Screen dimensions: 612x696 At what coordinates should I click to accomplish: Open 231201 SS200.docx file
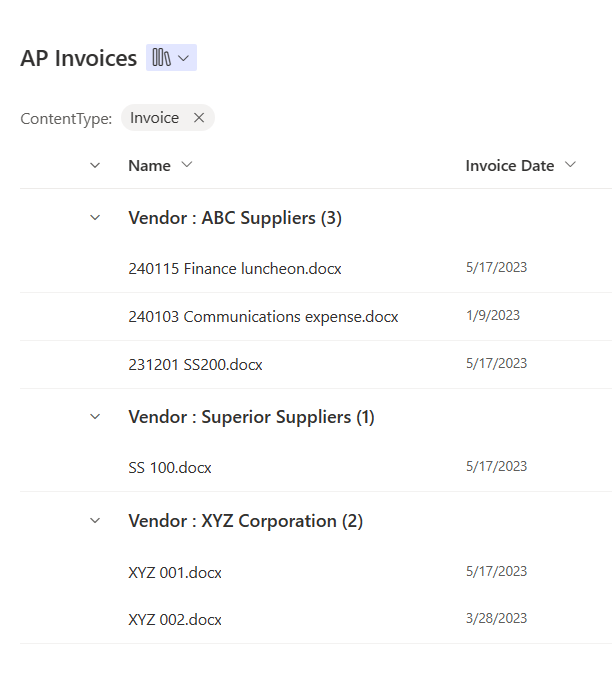[x=195, y=365]
